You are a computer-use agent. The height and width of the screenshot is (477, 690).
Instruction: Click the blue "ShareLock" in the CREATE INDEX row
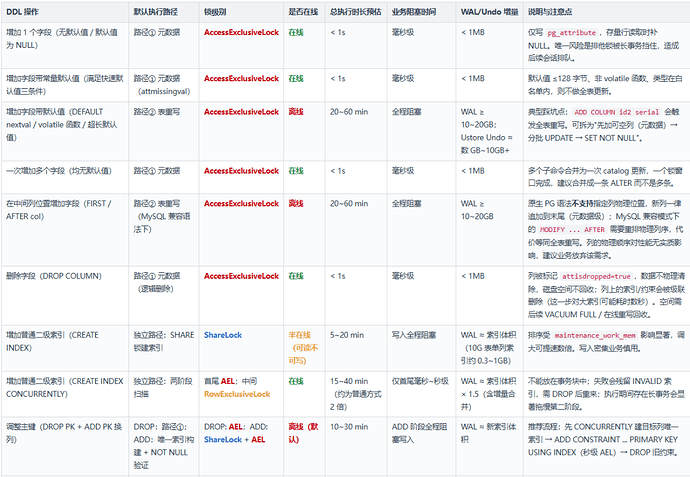tap(223, 335)
